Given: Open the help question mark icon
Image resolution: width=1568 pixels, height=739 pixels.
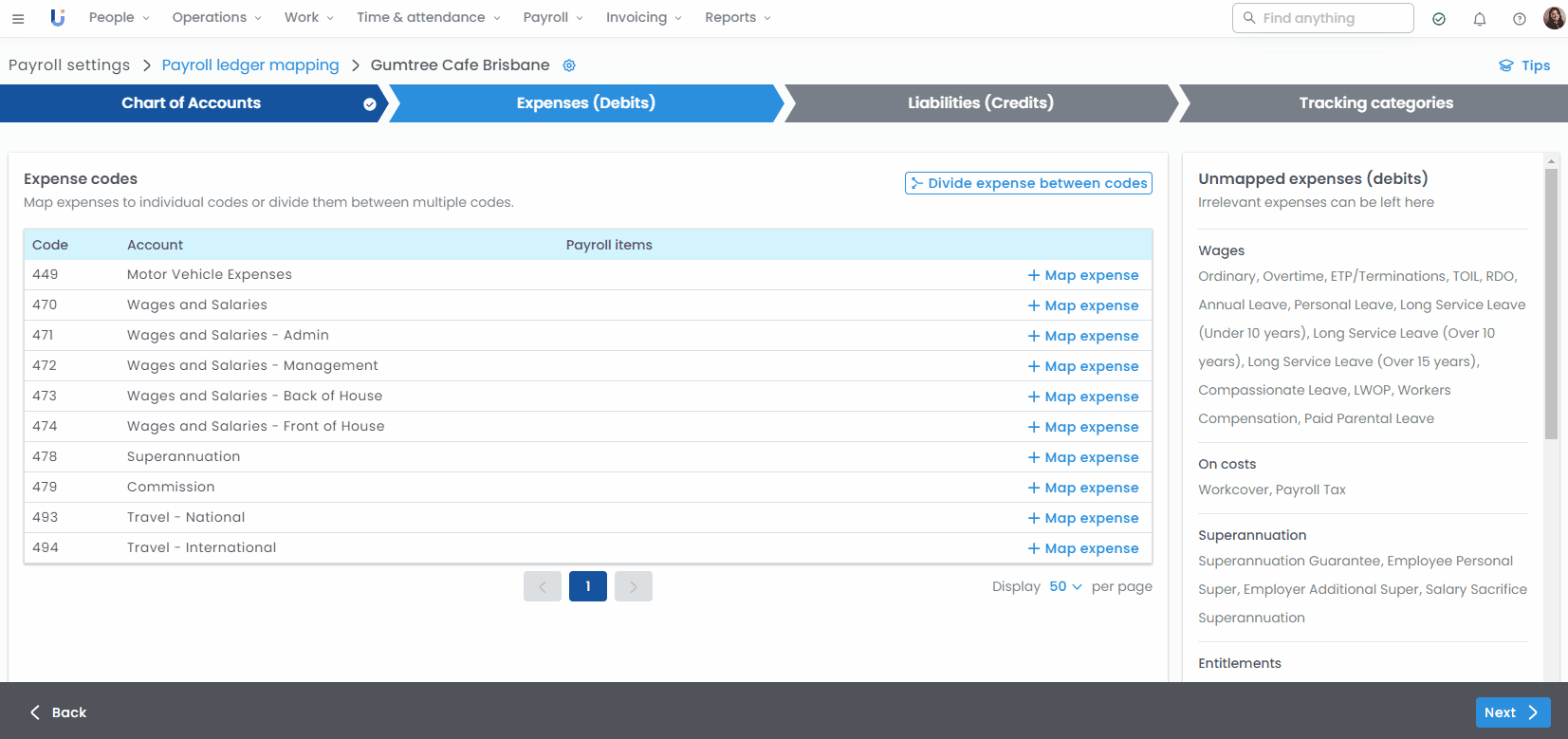Looking at the screenshot, I should pos(1519,19).
